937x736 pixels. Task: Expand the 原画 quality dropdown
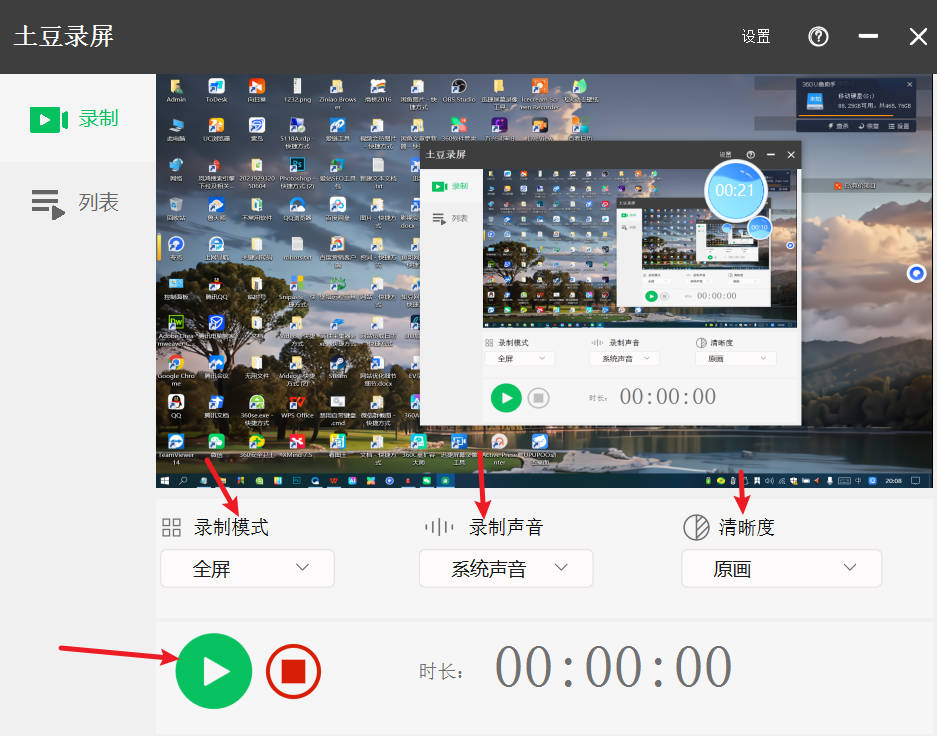coord(781,568)
